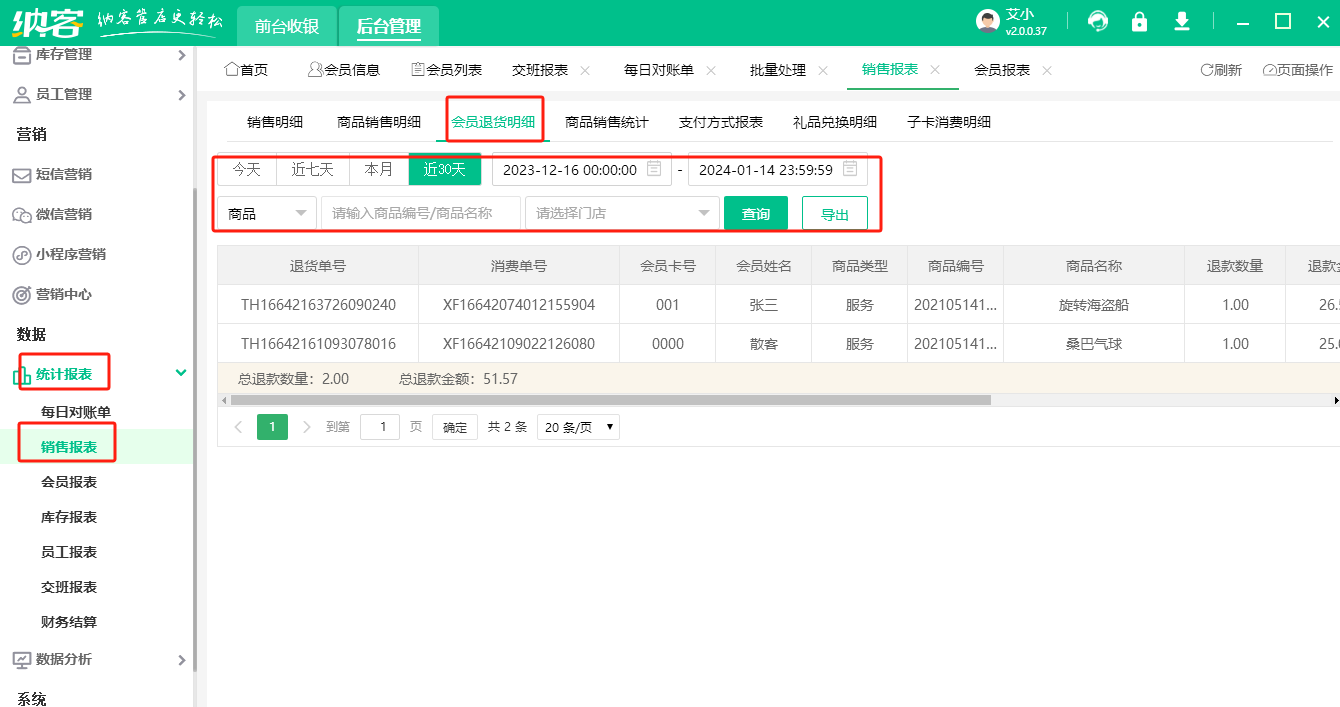Switch to 前台收银 mode
Screen dimensions: 1340x707
286,26
